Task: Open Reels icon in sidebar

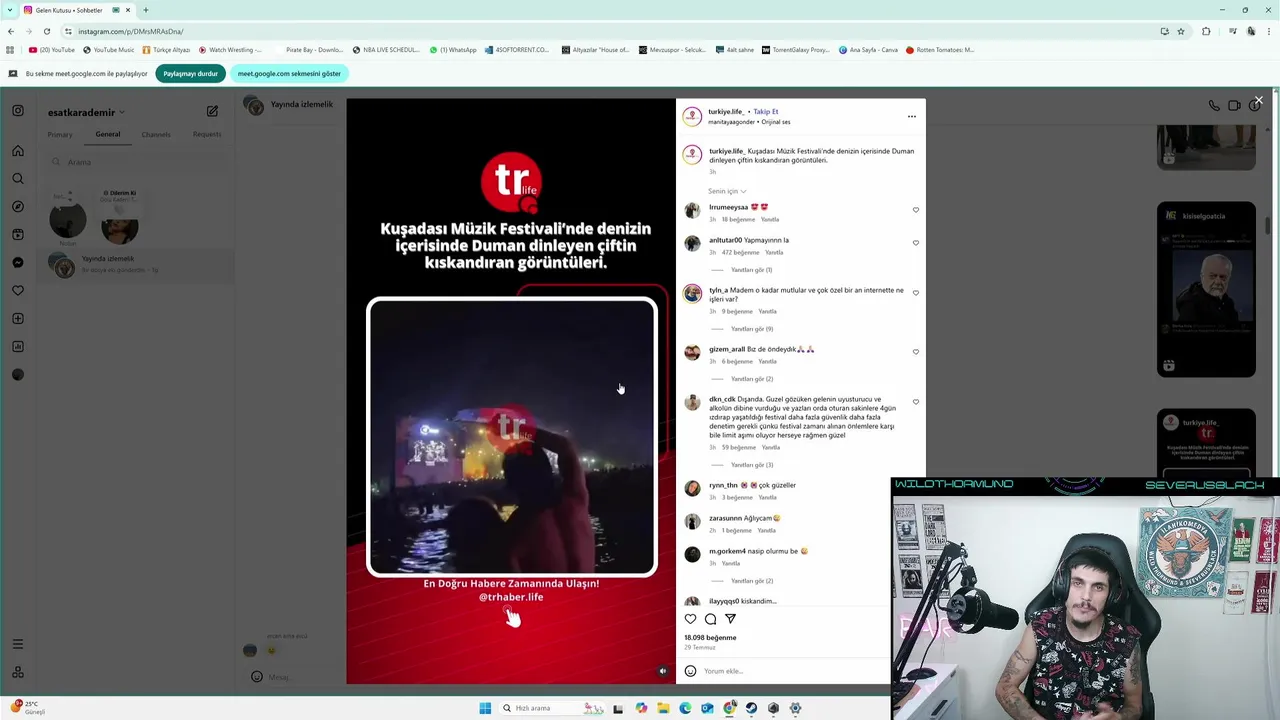Action: click(x=18, y=235)
